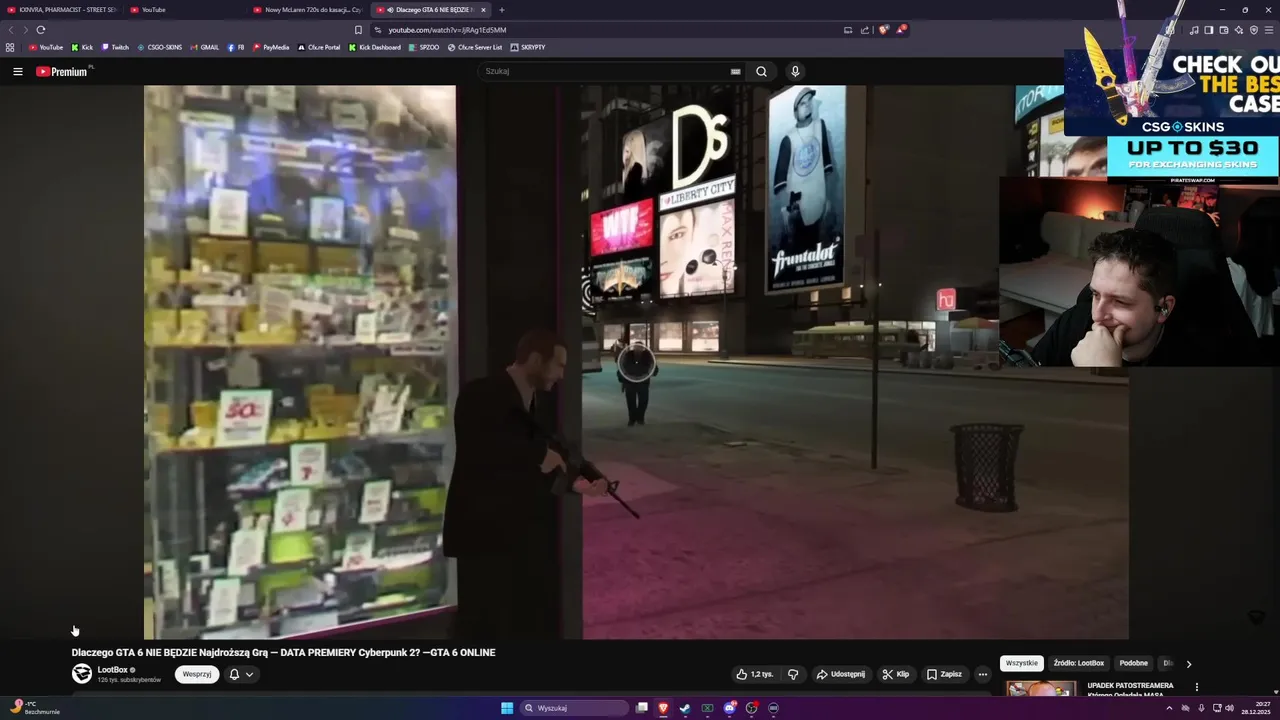The image size is (1280, 720).
Task: Switch to the KXNVRA, PHARMACIST browser tab
Action: pos(62,10)
